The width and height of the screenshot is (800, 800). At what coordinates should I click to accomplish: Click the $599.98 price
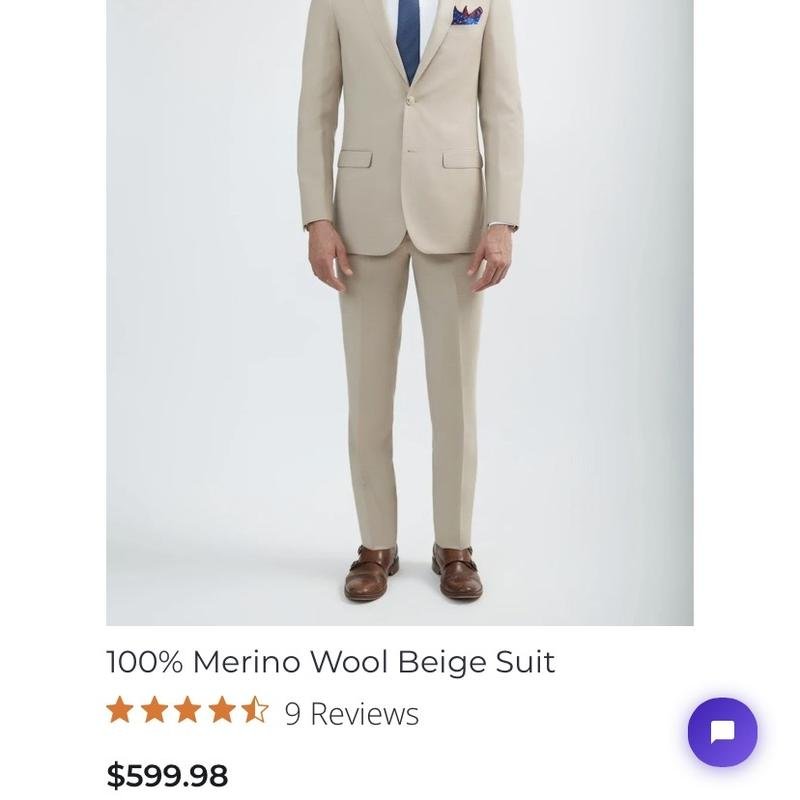point(167,775)
